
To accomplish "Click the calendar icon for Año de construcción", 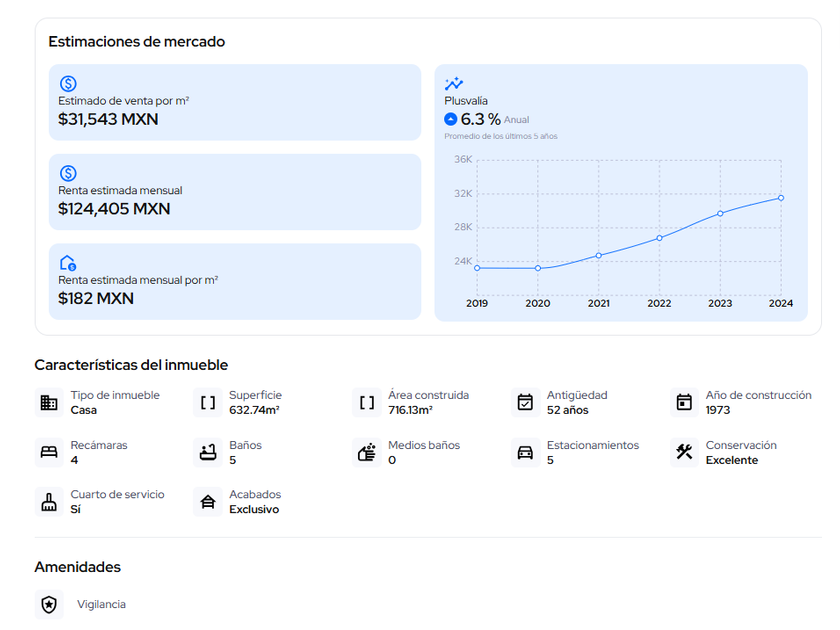I will coord(684,402).
